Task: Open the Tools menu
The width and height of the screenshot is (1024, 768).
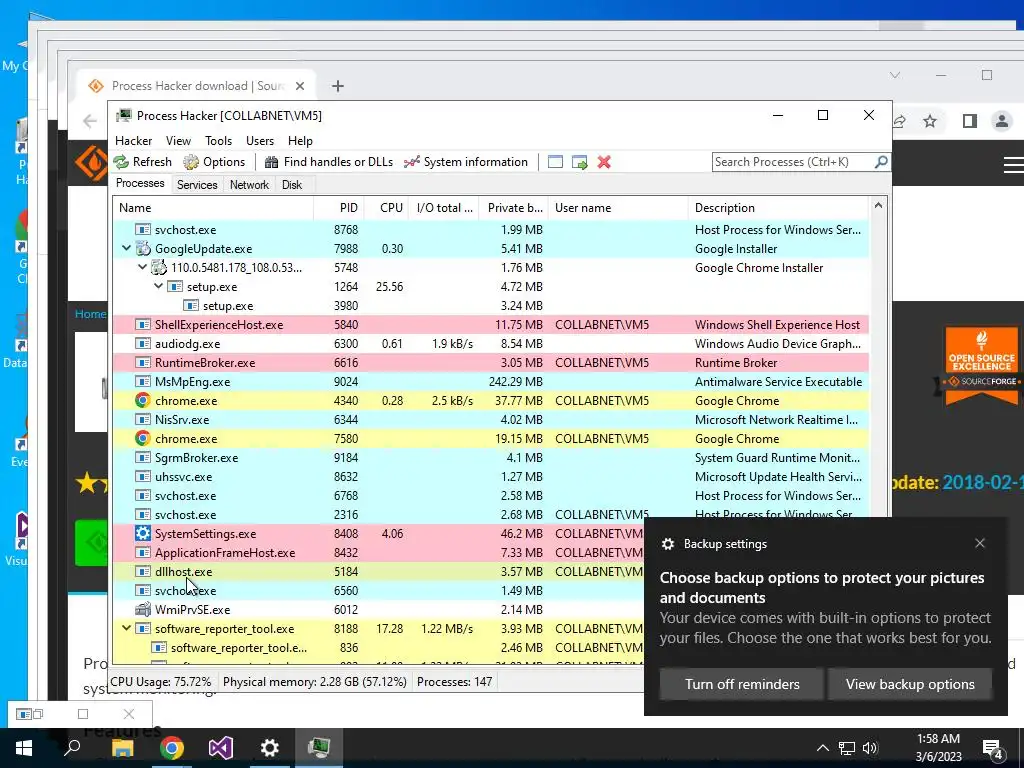Action: (218, 141)
